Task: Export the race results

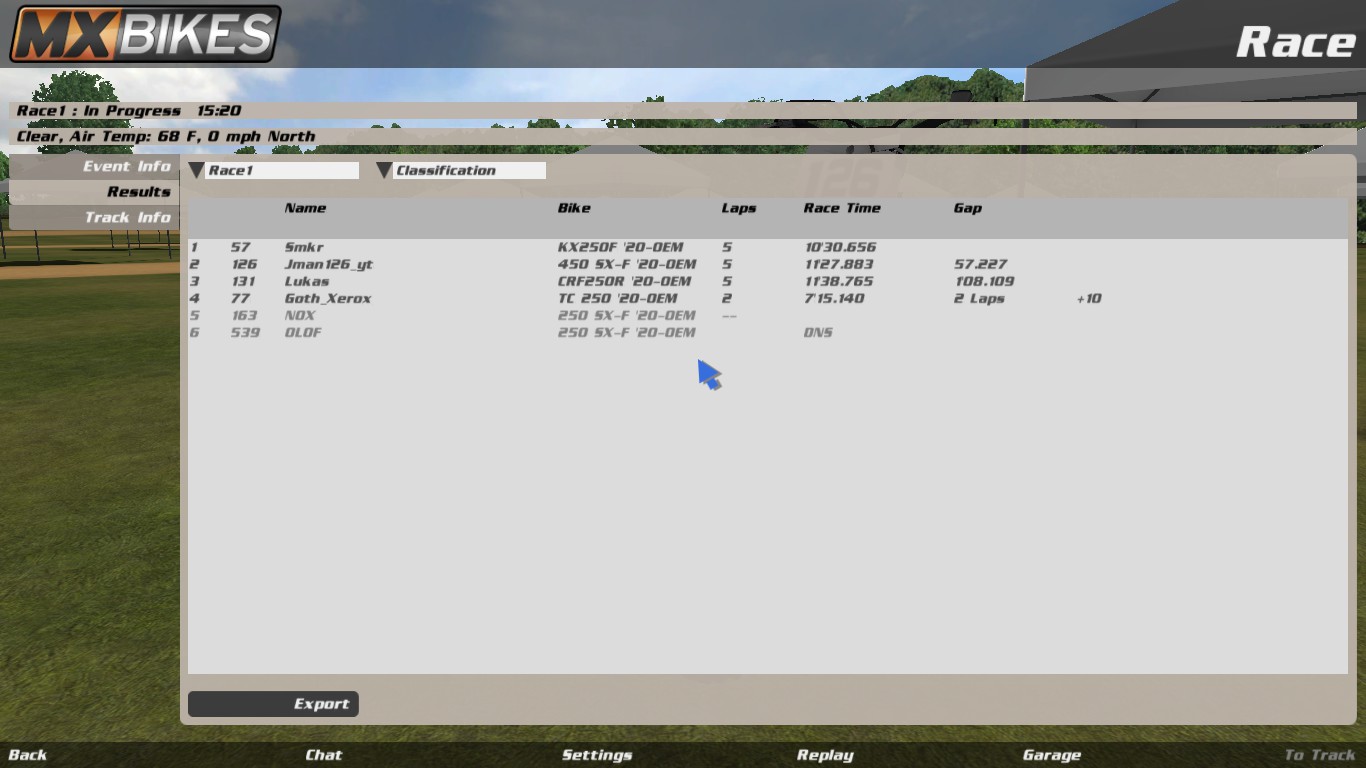Action: click(273, 704)
